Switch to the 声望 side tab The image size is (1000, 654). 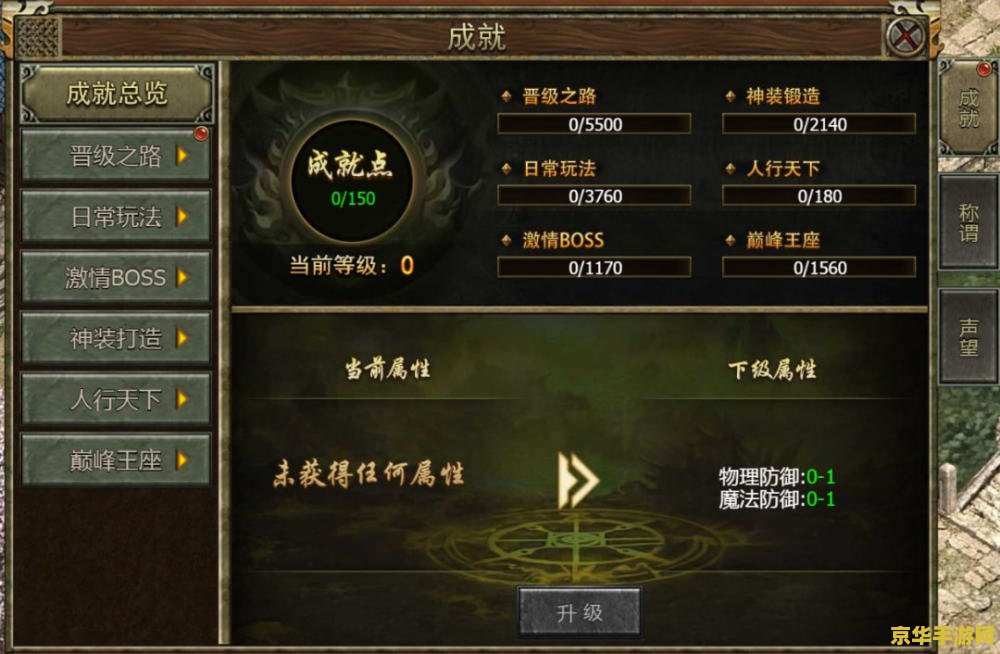click(x=968, y=336)
